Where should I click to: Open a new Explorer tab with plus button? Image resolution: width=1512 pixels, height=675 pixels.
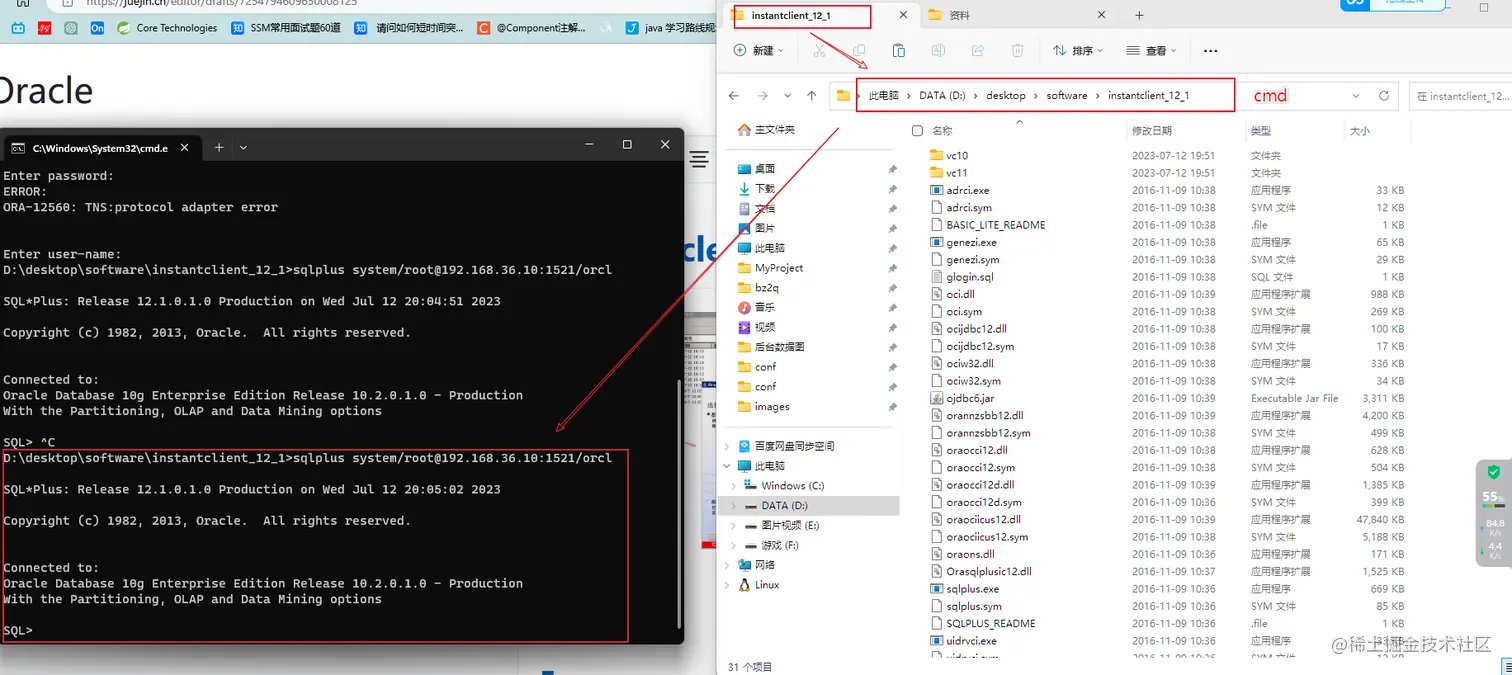(x=1139, y=15)
